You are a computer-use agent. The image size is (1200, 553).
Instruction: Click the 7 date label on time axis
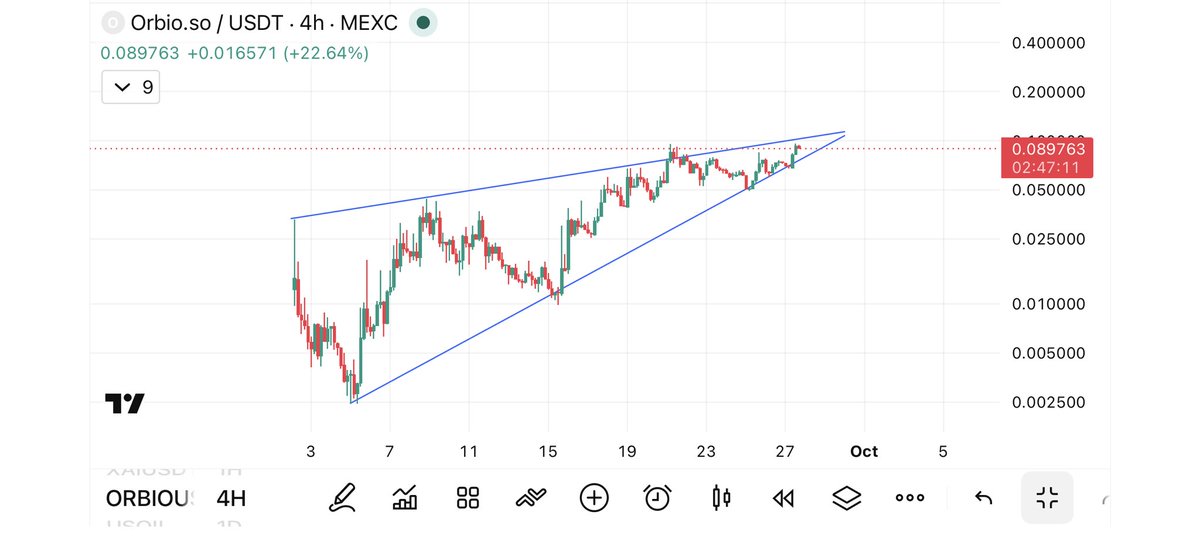tap(389, 451)
